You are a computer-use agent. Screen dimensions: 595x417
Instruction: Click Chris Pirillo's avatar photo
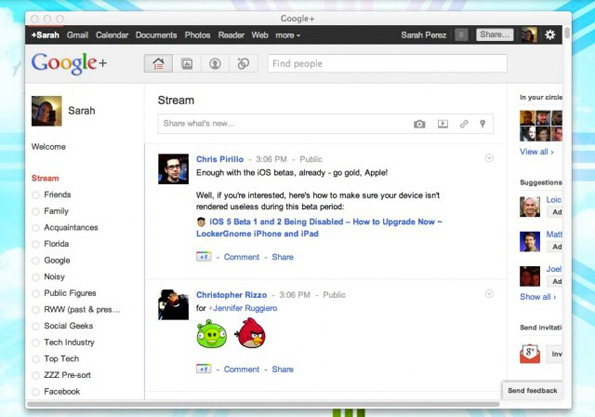tap(173, 169)
